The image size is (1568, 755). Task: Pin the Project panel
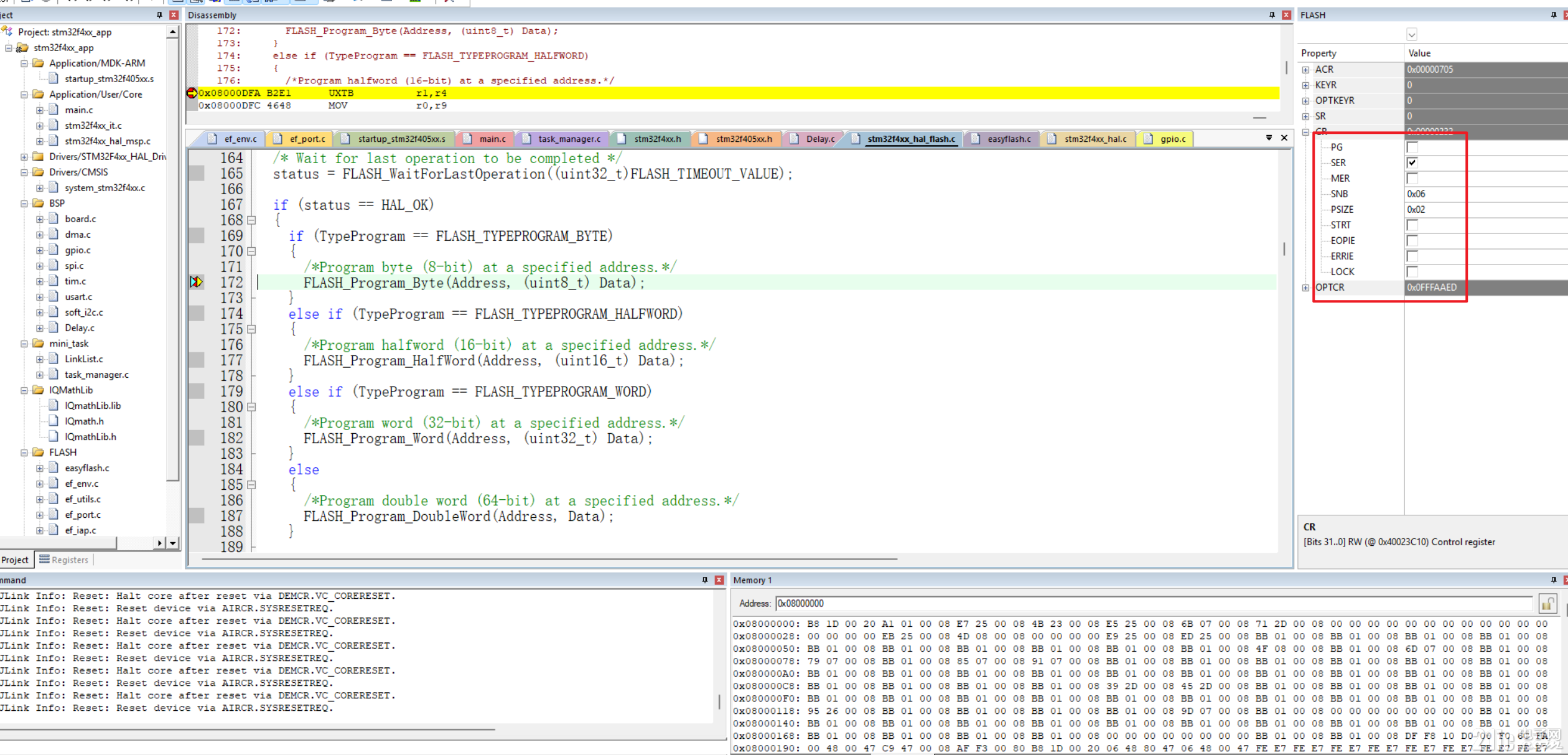[x=159, y=15]
